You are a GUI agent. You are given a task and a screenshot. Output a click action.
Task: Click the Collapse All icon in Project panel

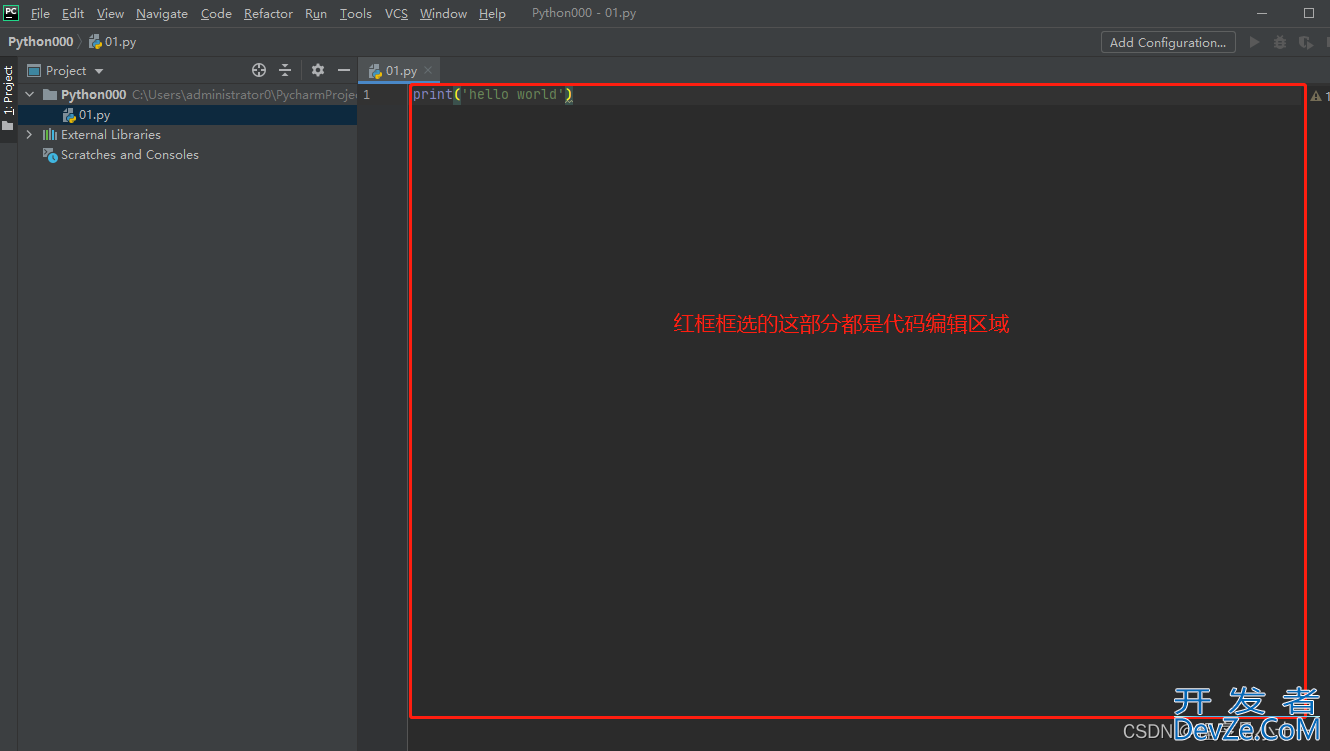tap(285, 70)
